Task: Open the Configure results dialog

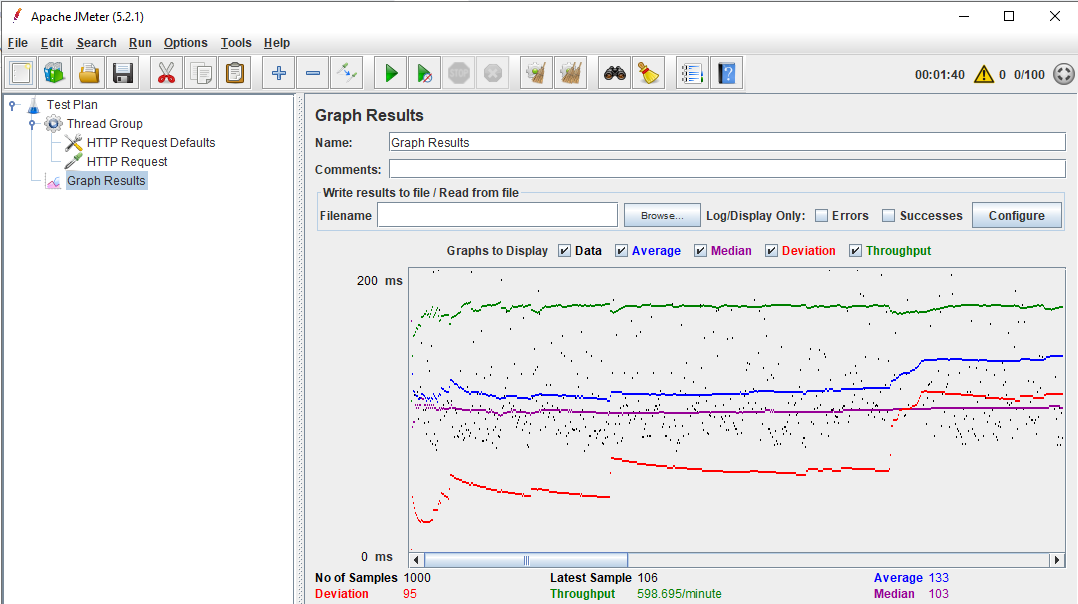Action: pos(1016,215)
